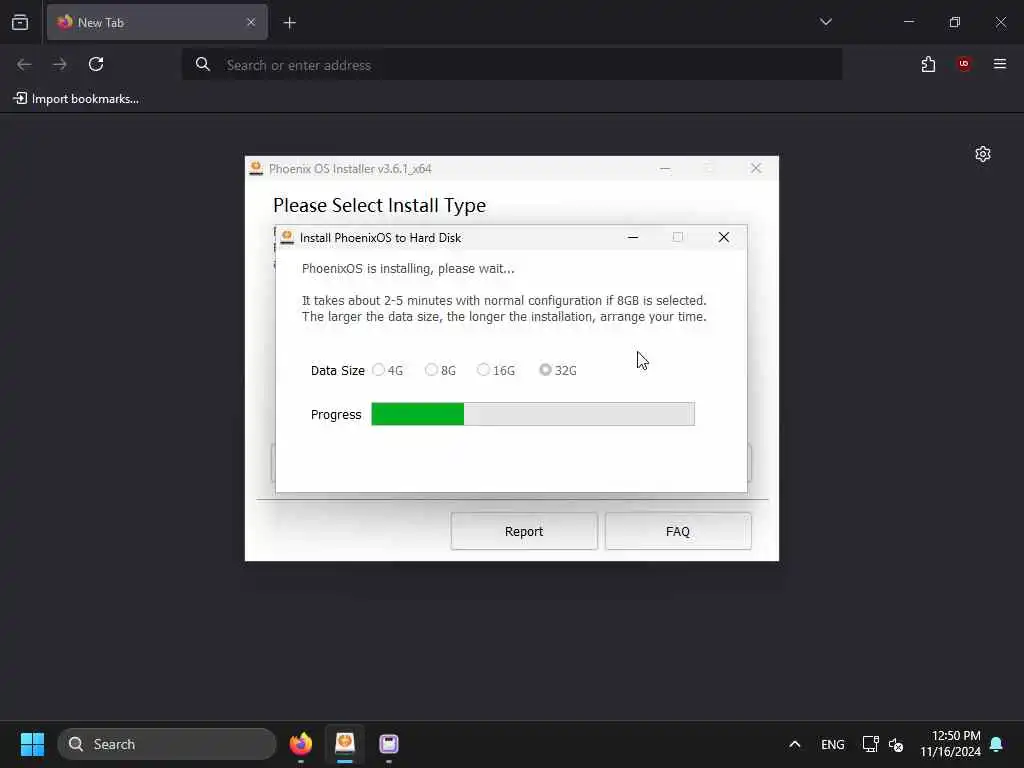Image resolution: width=1024 pixels, height=768 pixels.
Task: Open the notifications bell icon
Action: (997, 744)
